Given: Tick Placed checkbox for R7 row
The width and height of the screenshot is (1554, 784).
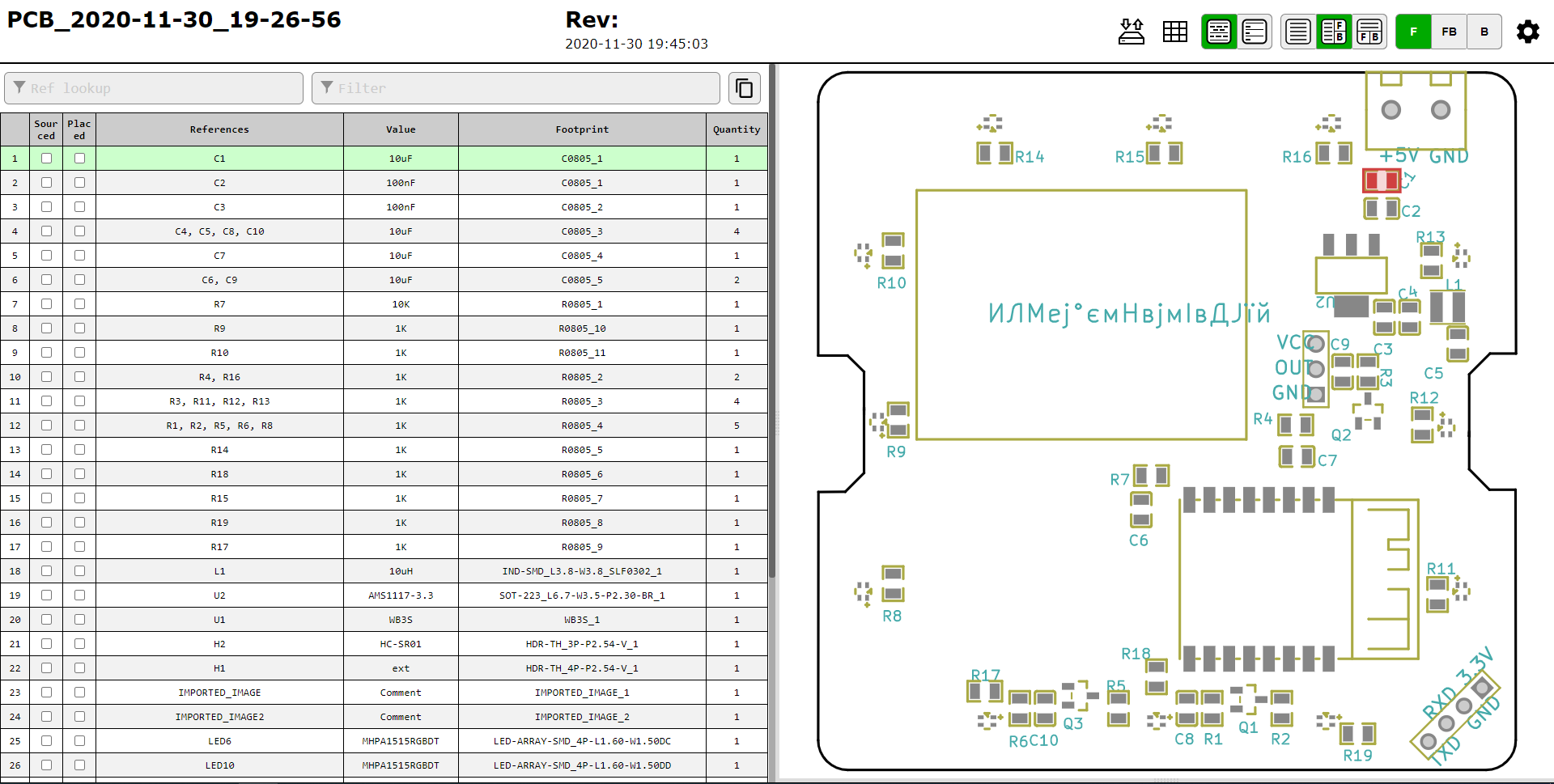Looking at the screenshot, I should 79,304.
